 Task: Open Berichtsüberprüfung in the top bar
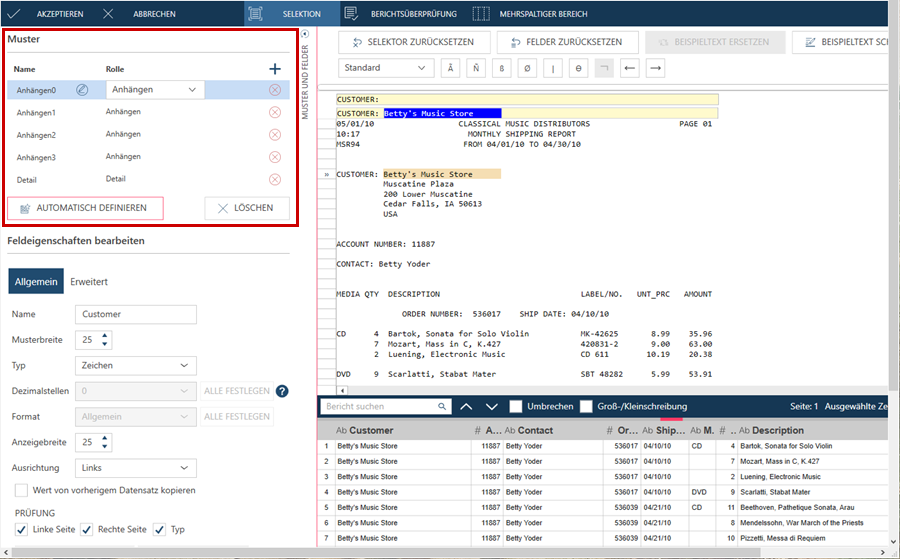[400, 14]
